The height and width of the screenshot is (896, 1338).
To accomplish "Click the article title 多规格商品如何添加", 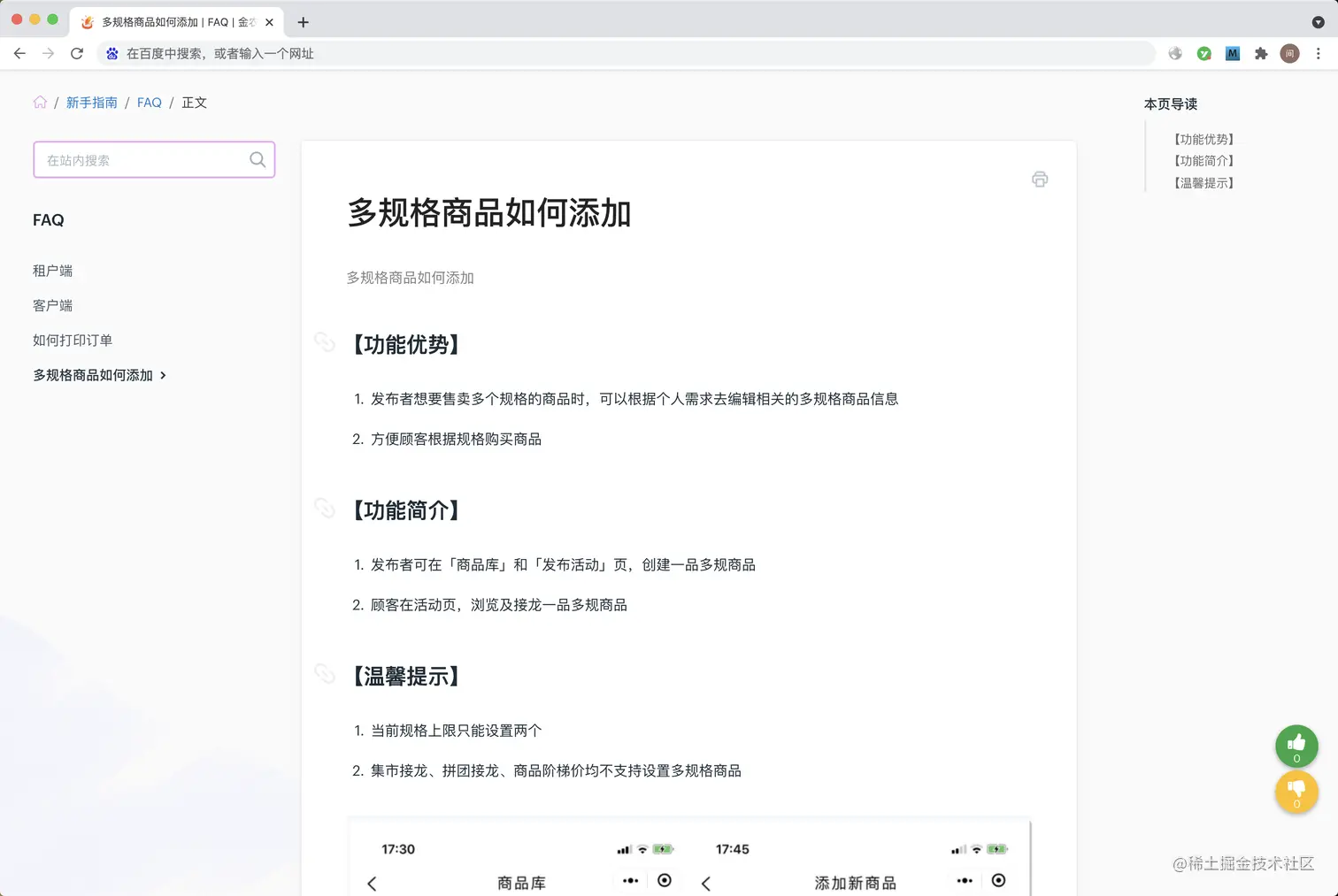I will pos(489,213).
